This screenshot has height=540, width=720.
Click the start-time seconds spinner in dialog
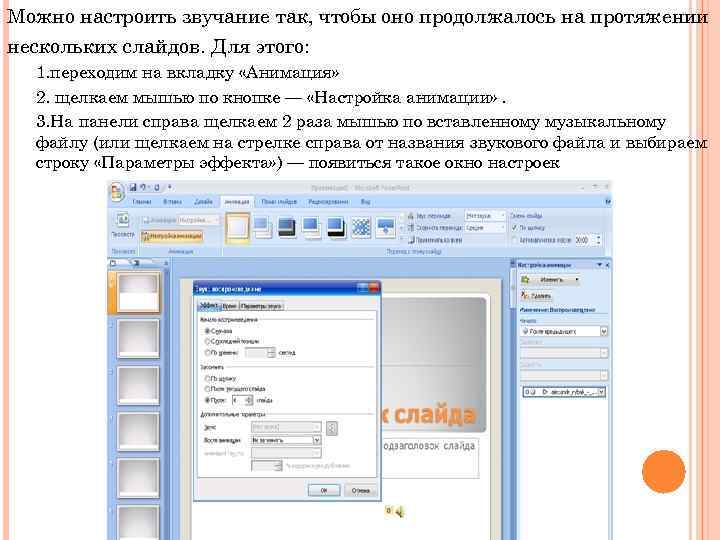(271, 353)
